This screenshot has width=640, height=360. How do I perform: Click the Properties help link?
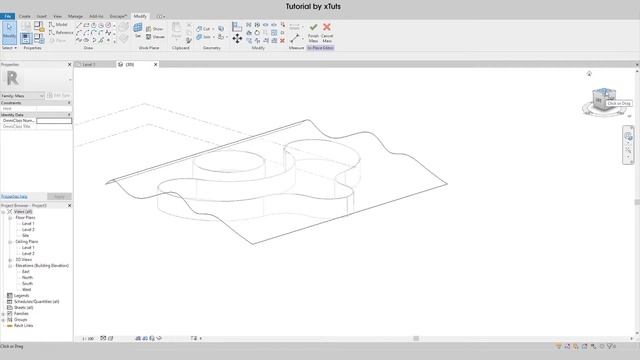pos(14,196)
